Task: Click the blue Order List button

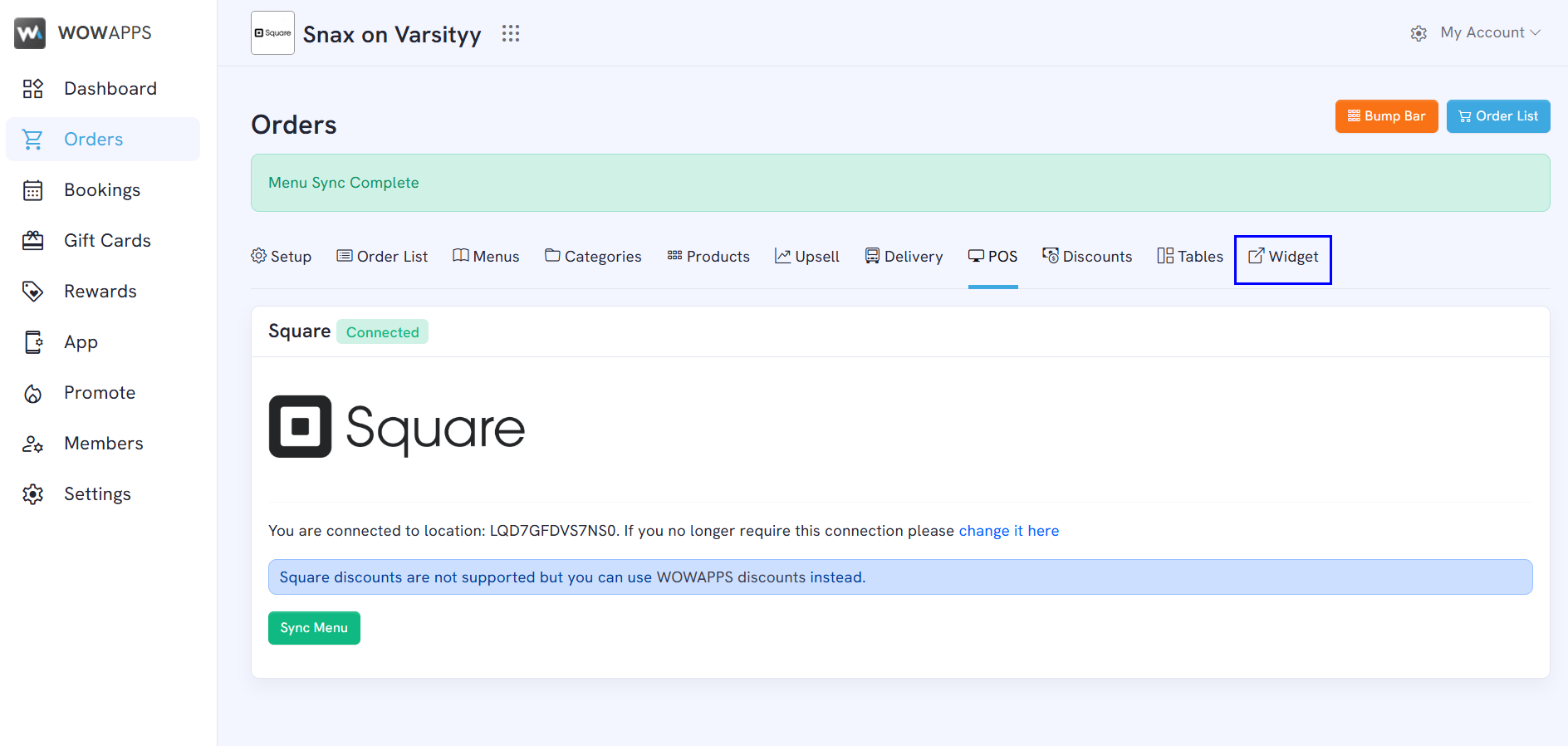Action: [x=1498, y=116]
